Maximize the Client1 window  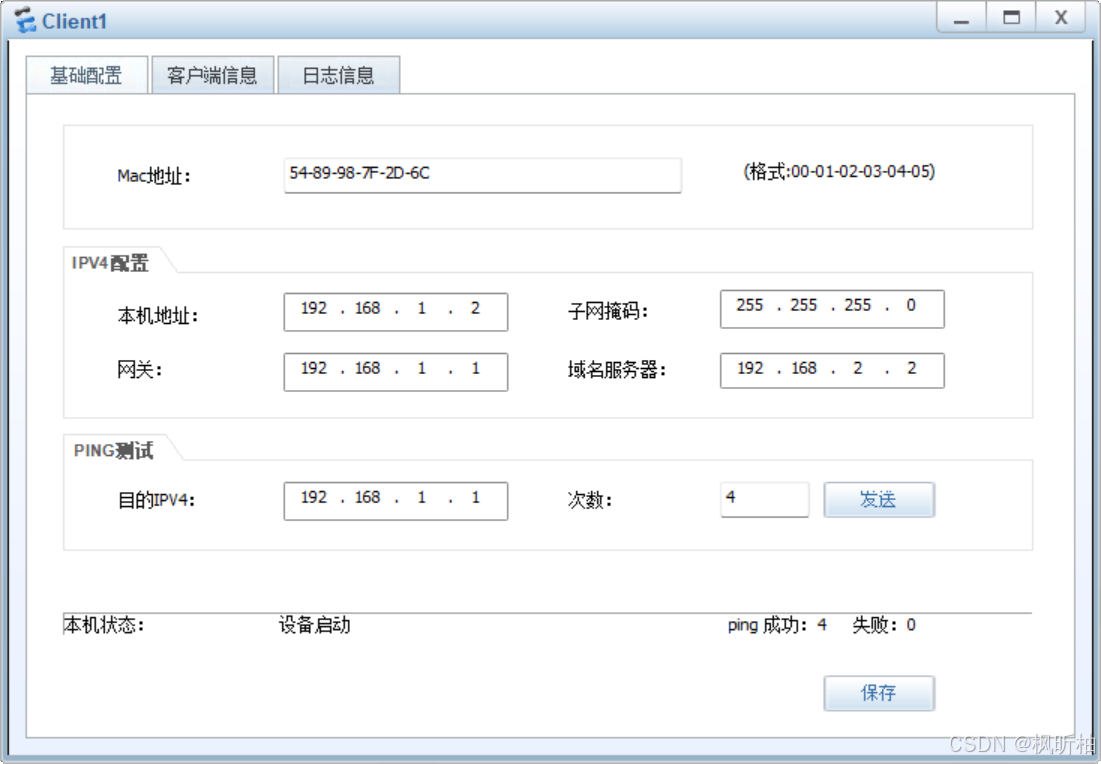tap(1011, 18)
